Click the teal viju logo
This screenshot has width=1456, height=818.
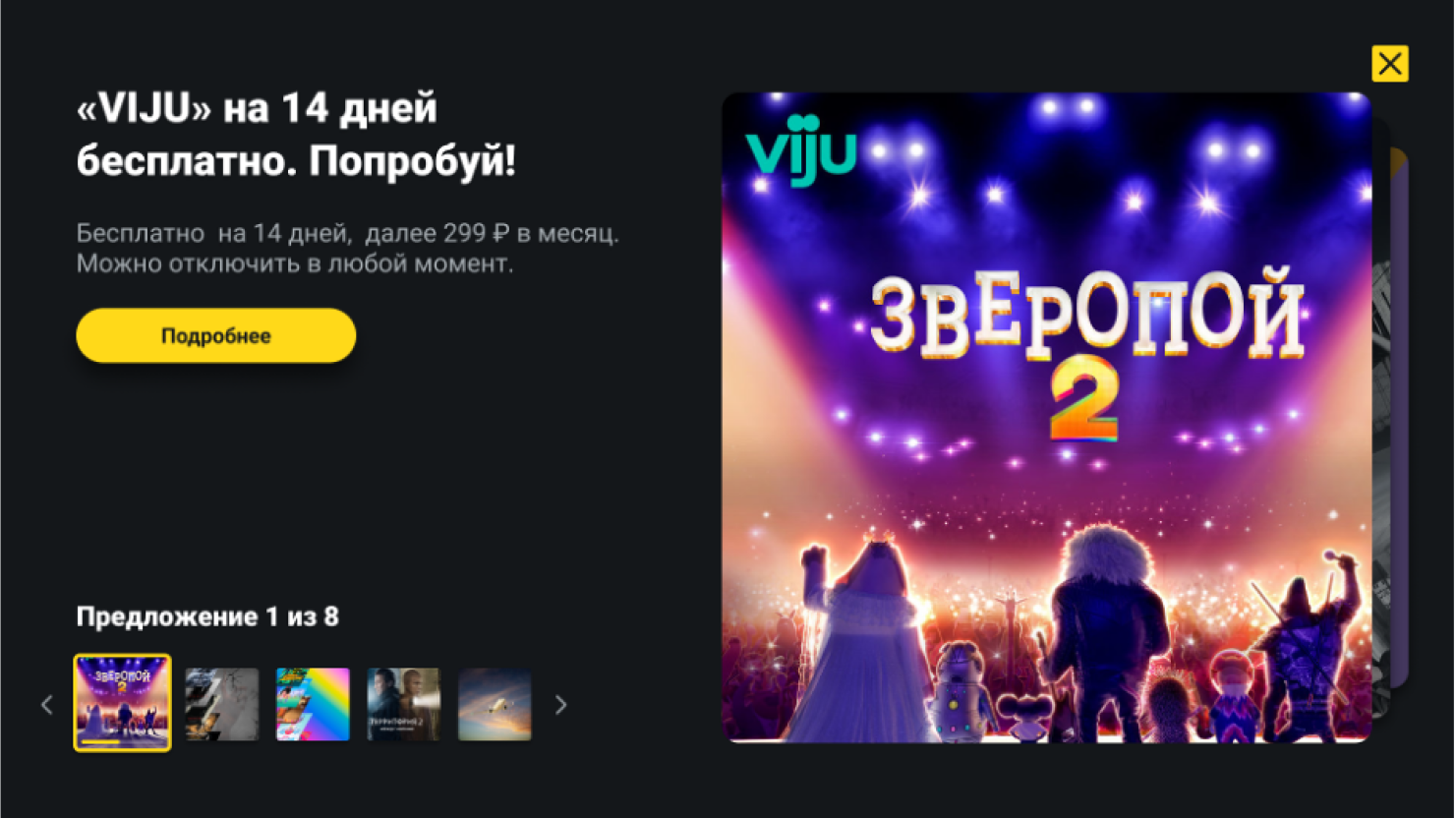coord(801,150)
